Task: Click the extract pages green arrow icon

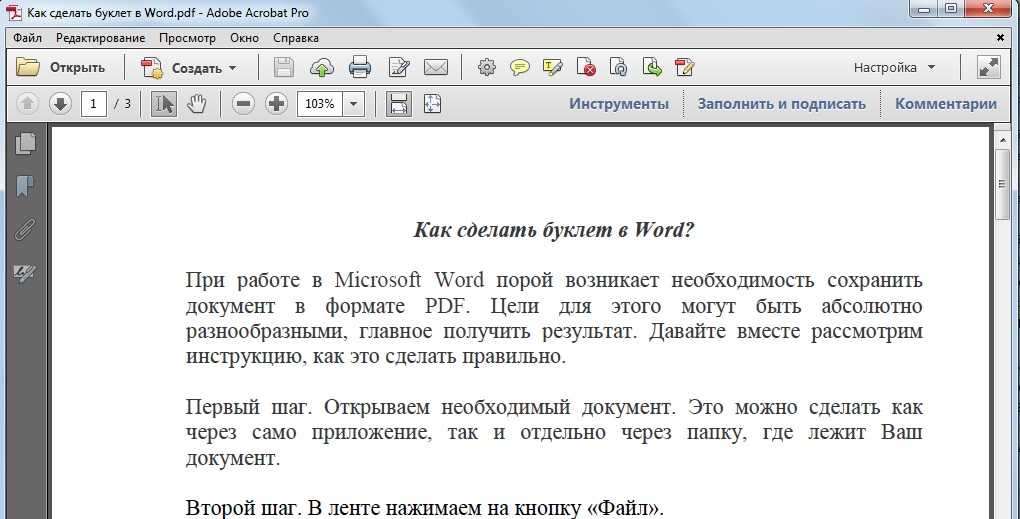Action: 652,67
